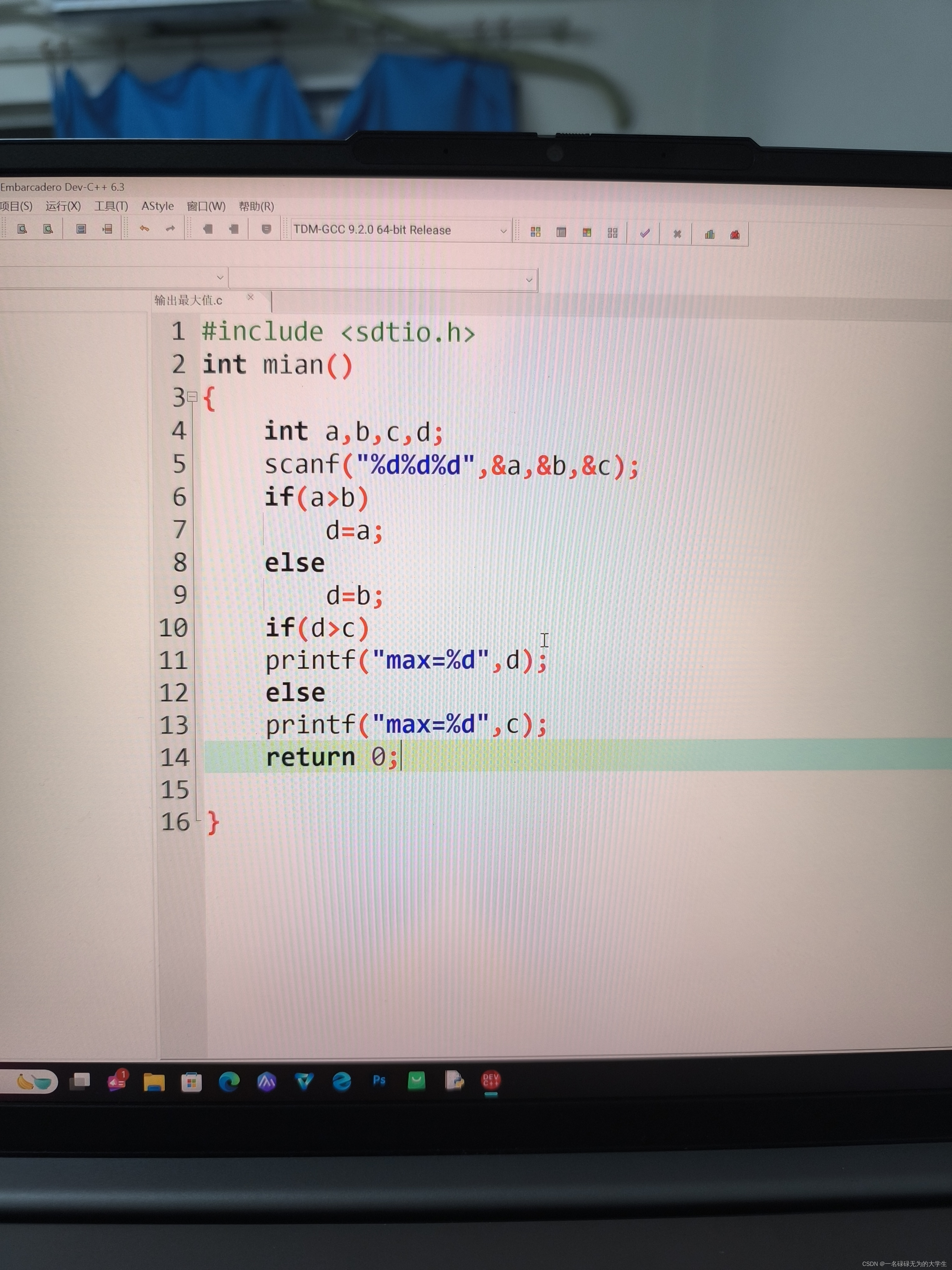952x1270 pixels.
Task: Click the printf line printing d
Action: [x=406, y=661]
